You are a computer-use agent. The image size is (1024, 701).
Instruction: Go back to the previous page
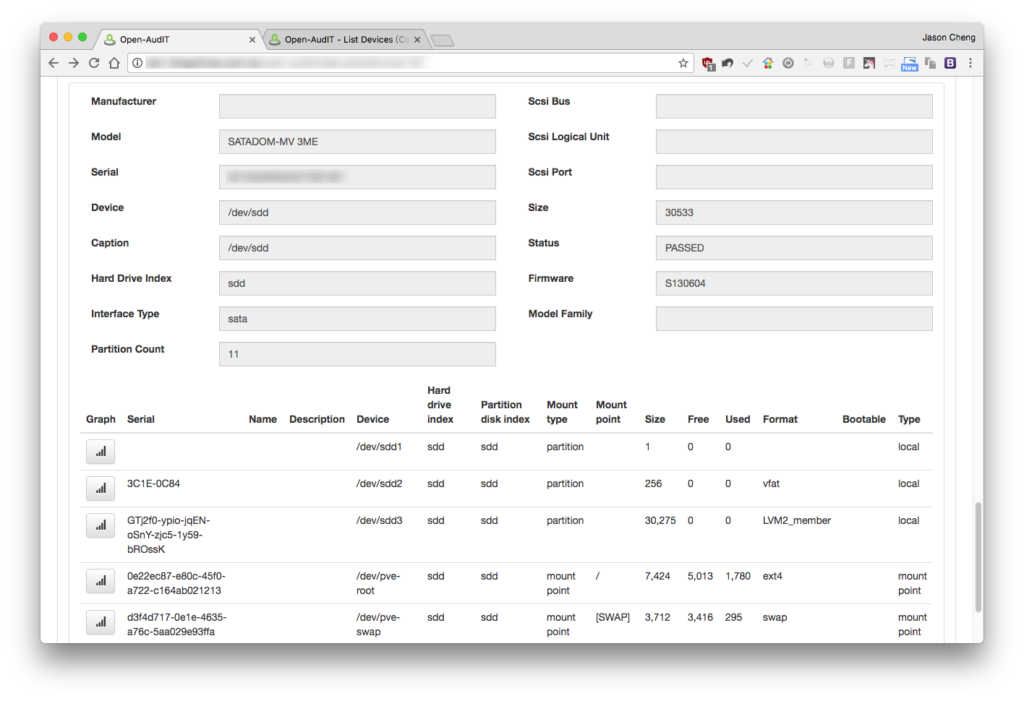54,63
